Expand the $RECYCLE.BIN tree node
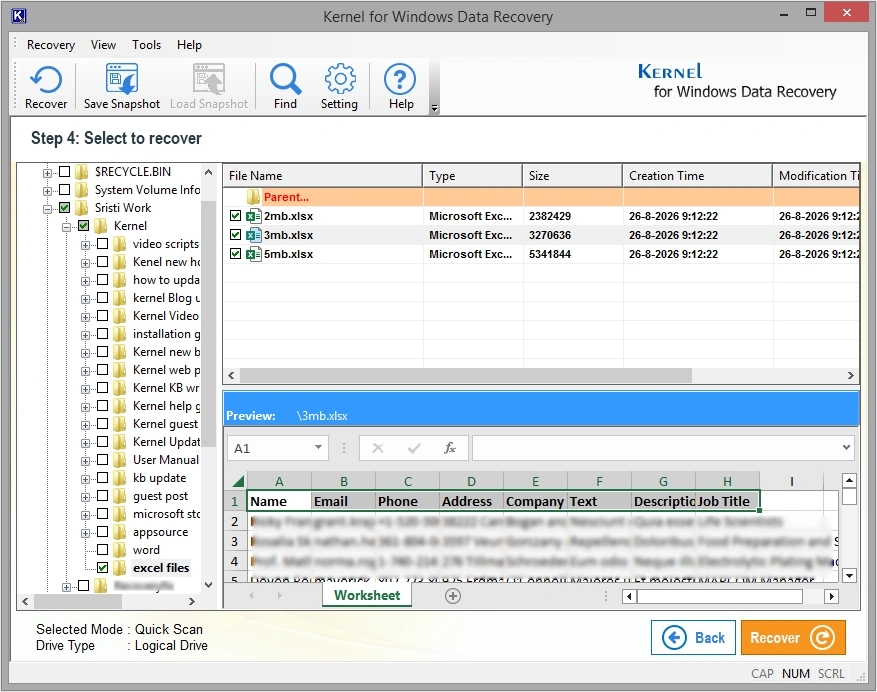 coord(48,173)
